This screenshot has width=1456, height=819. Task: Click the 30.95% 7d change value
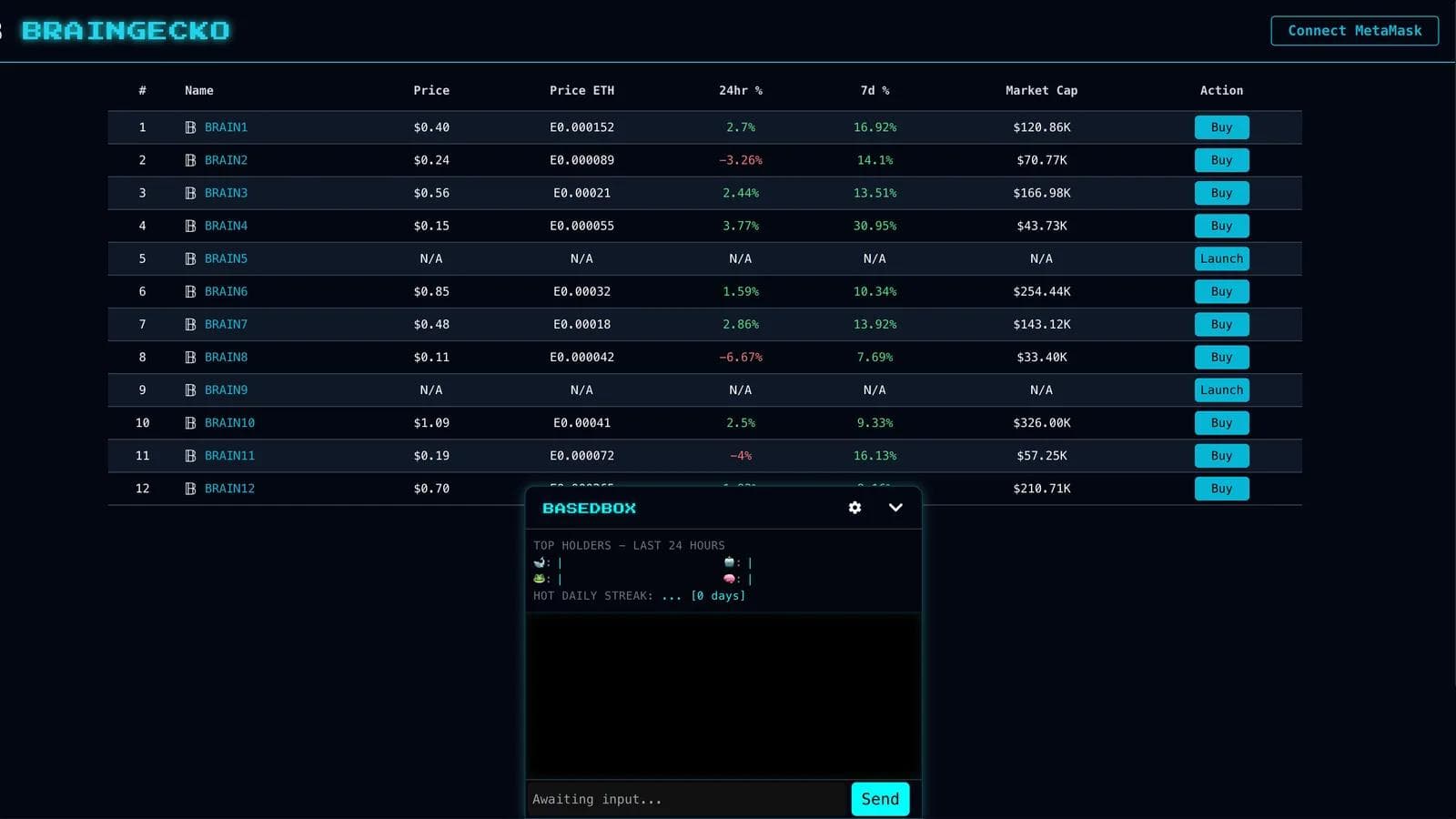tap(875, 226)
